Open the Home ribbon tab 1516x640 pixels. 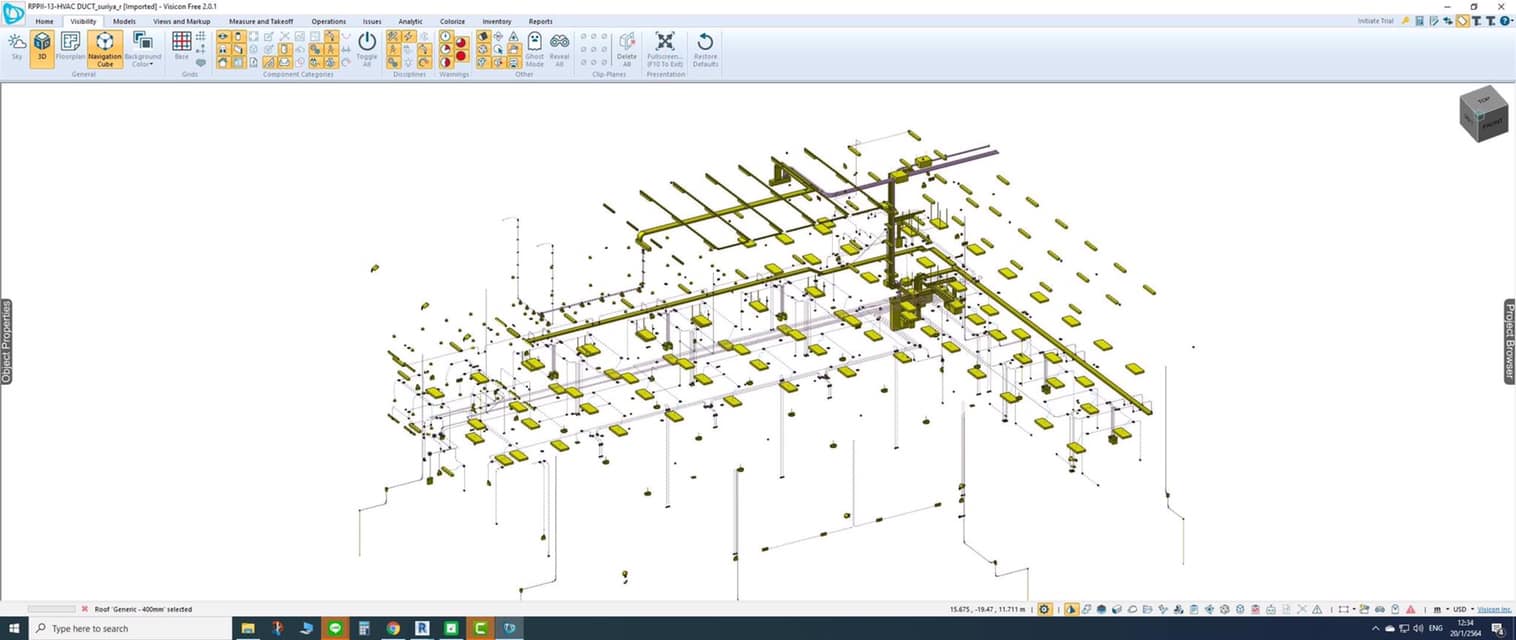[x=44, y=21]
